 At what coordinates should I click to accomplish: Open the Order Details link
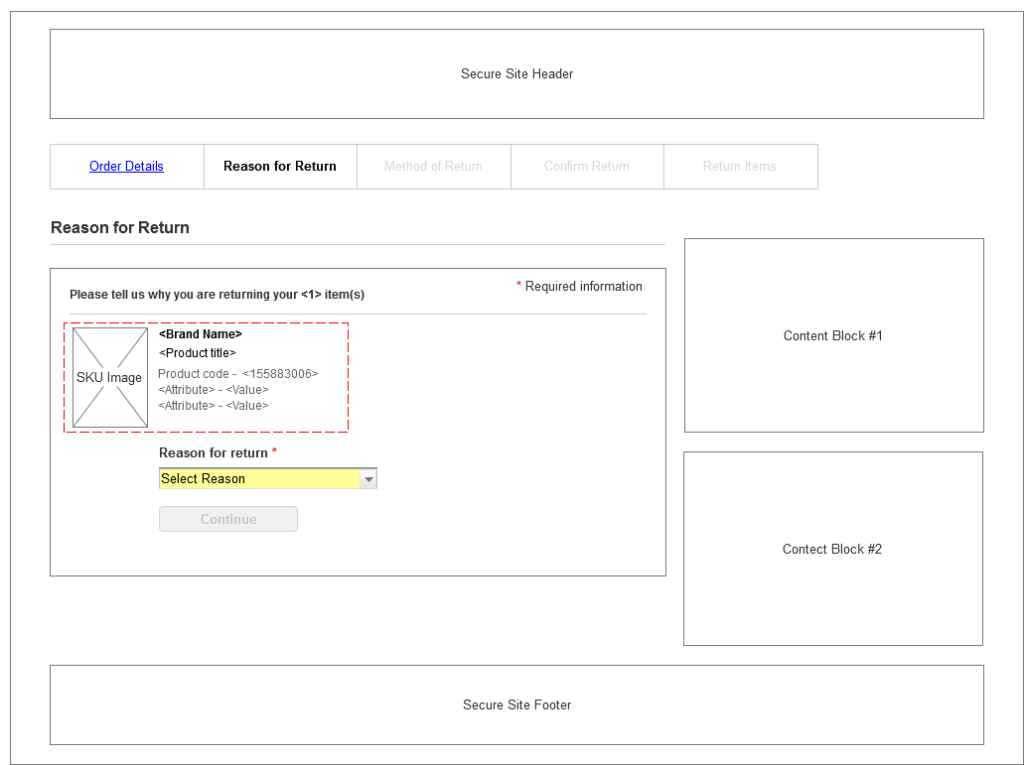tap(126, 166)
